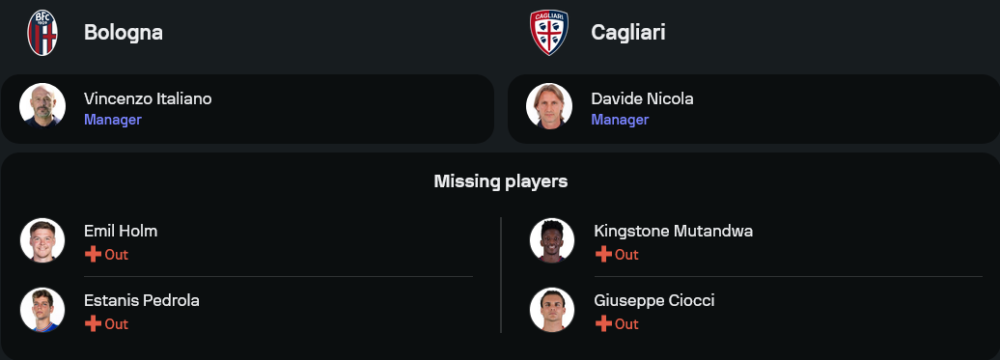Select Davide Nicola's profile photo

click(x=549, y=106)
